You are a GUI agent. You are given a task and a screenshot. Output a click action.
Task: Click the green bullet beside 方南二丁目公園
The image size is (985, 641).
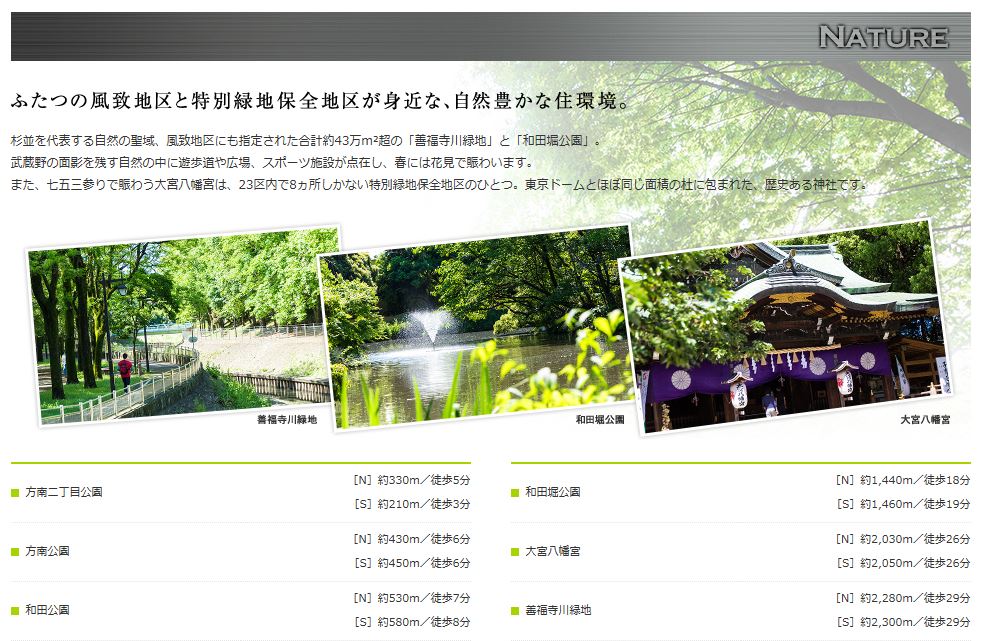[15, 493]
